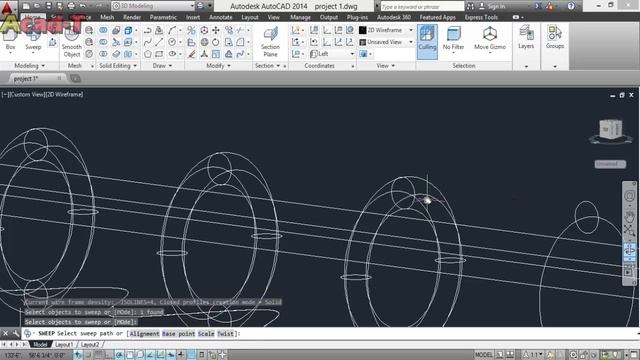Click the Undo arrow in quick access toolbar

tap(83, 6)
